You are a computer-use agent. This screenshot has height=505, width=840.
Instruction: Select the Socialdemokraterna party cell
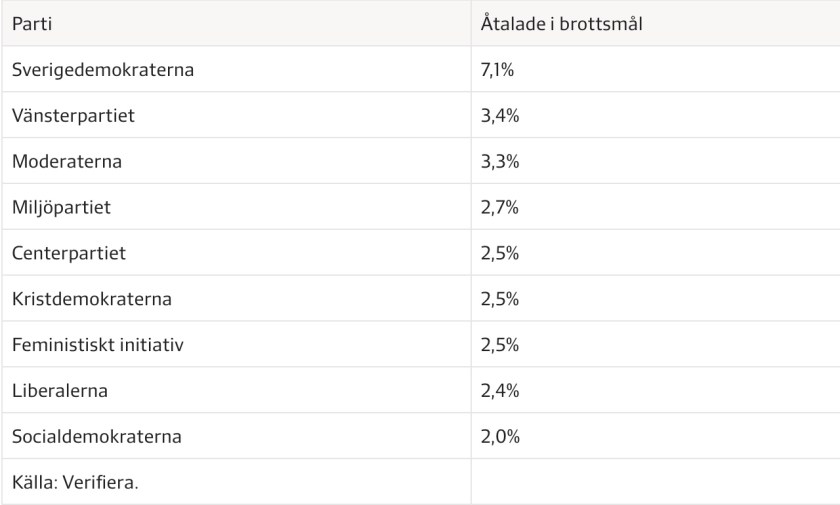tap(97, 437)
